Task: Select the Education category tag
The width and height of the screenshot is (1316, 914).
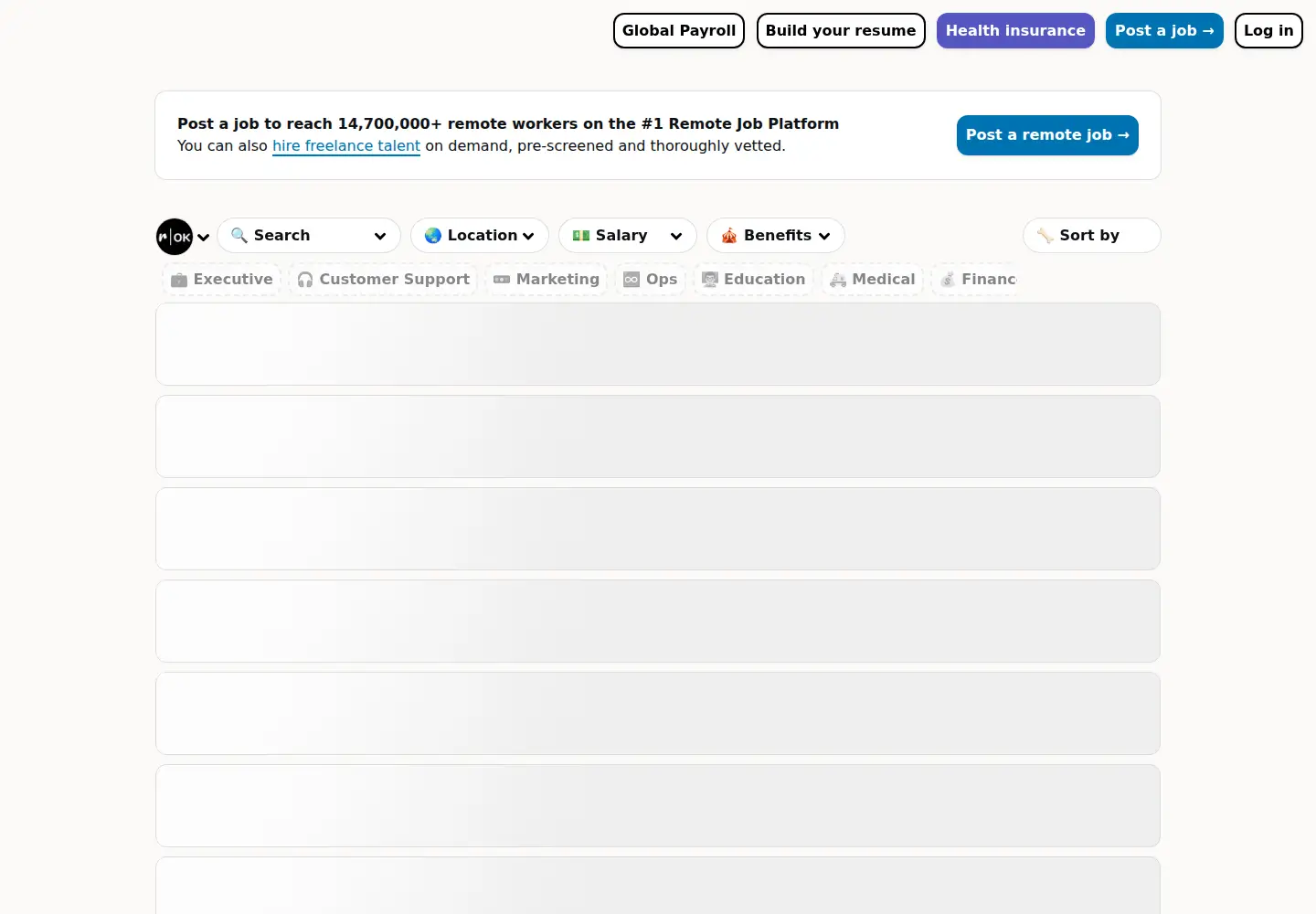Action: (x=754, y=280)
